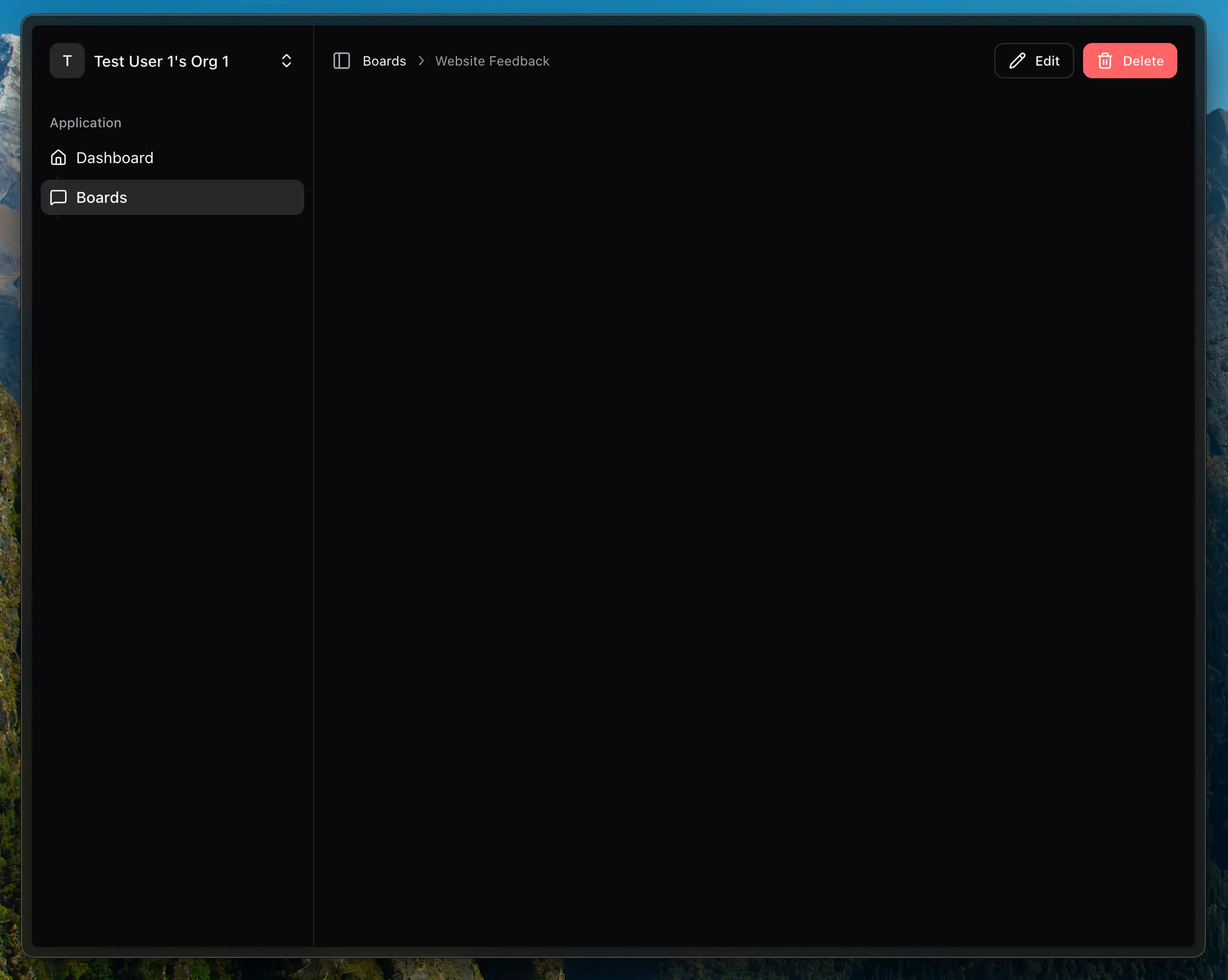
Task: Go to the Boards breadcrumb link
Action: click(384, 61)
